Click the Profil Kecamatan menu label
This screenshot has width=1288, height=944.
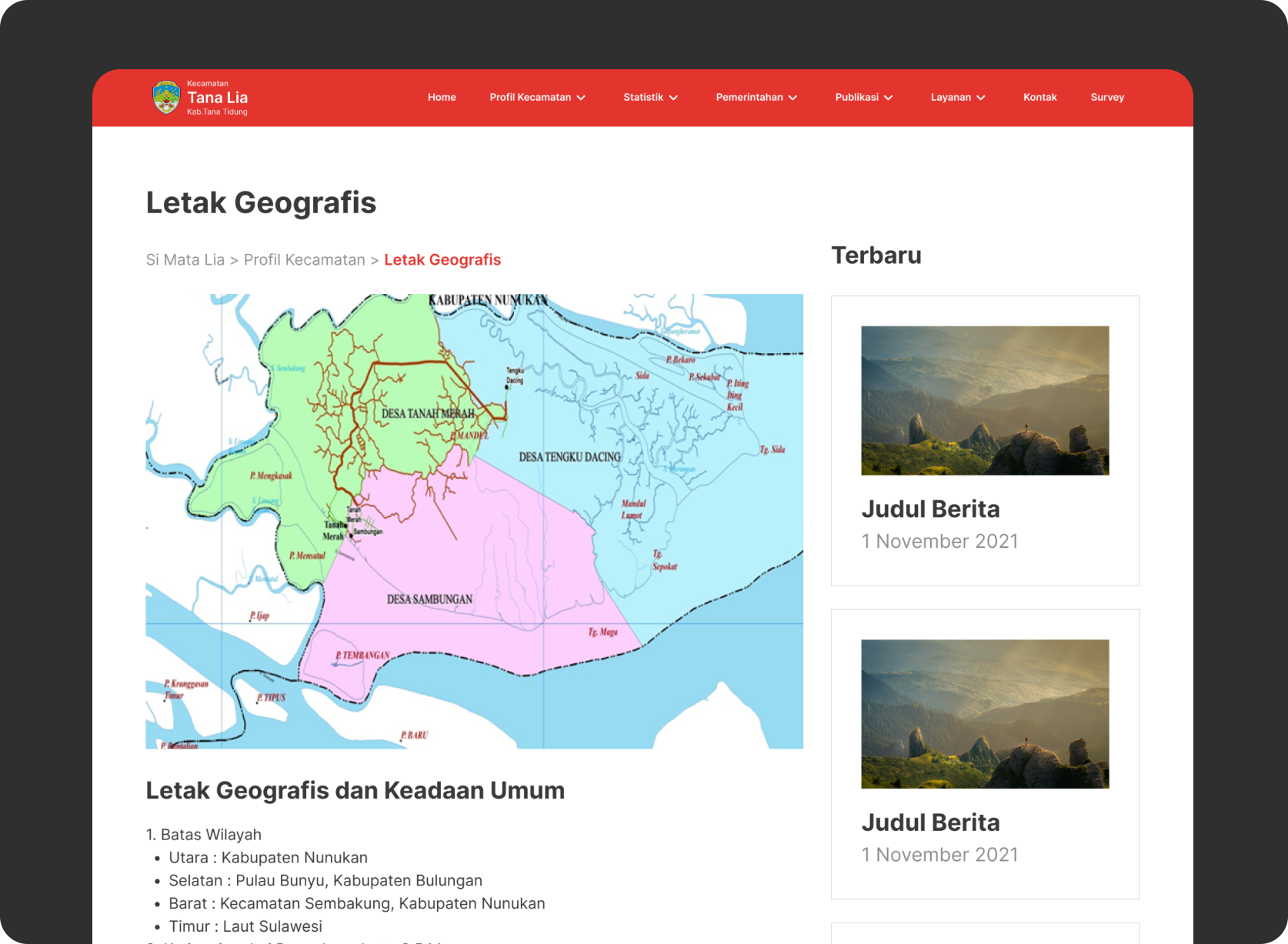[x=530, y=98]
